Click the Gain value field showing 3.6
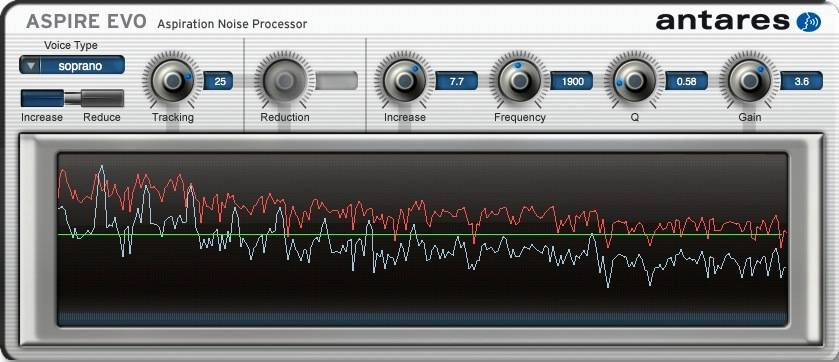Screen dimensions: 839x362 pyautogui.click(x=801, y=81)
